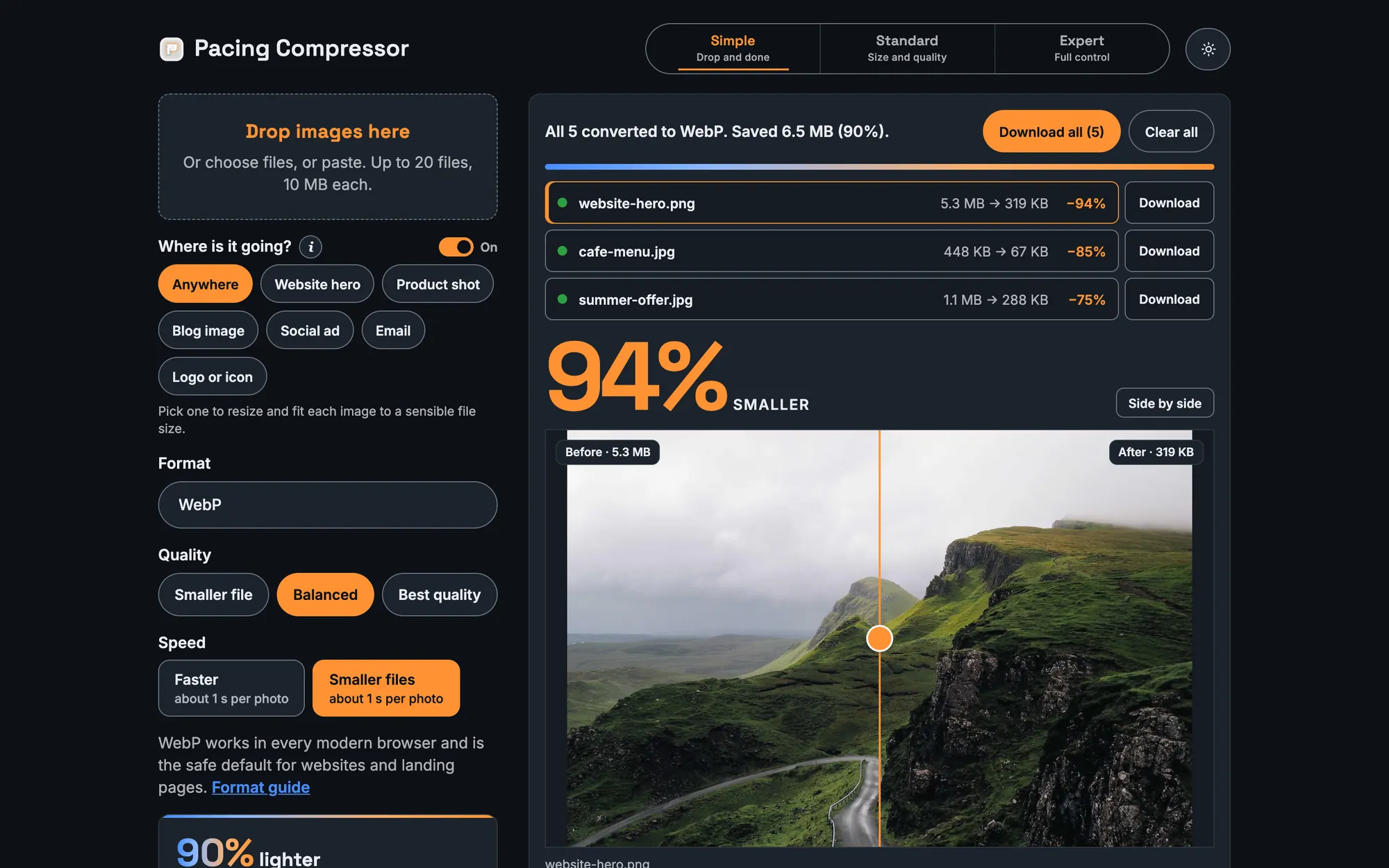Image resolution: width=1389 pixels, height=868 pixels.
Task: Open the info icon beside Where is it going
Action: point(310,247)
